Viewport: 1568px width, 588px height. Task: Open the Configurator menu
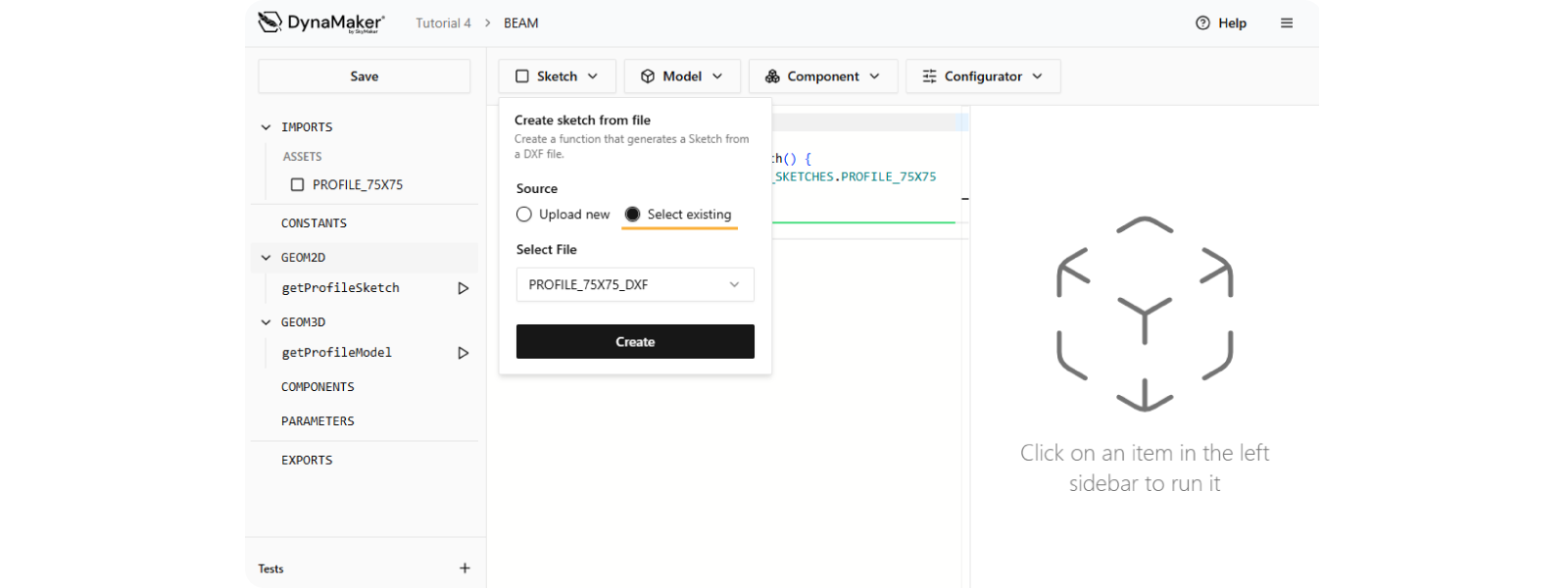983,76
